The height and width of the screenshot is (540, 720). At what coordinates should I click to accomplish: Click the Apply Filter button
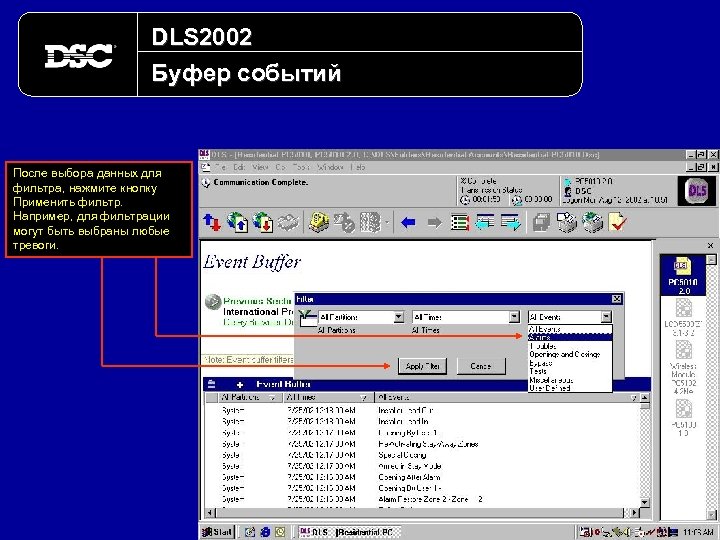click(422, 366)
